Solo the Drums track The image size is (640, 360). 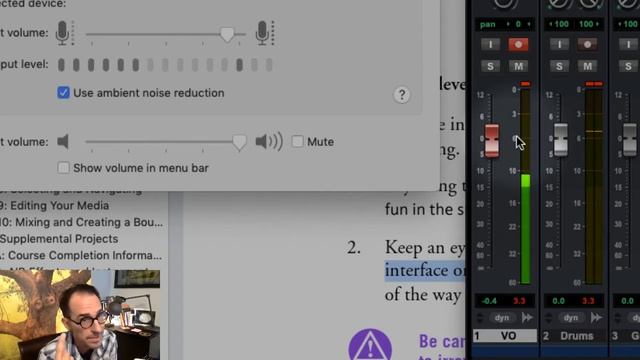point(559,66)
